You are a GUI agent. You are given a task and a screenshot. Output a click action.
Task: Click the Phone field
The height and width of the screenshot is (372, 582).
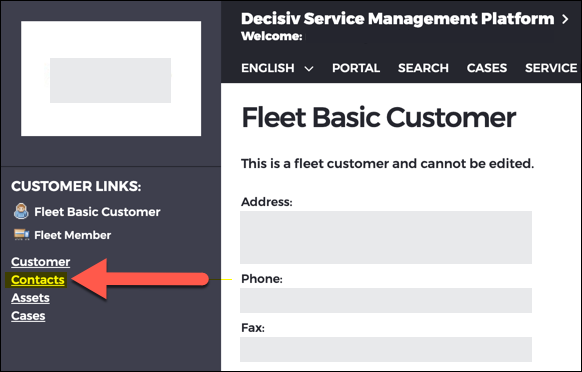(386, 300)
